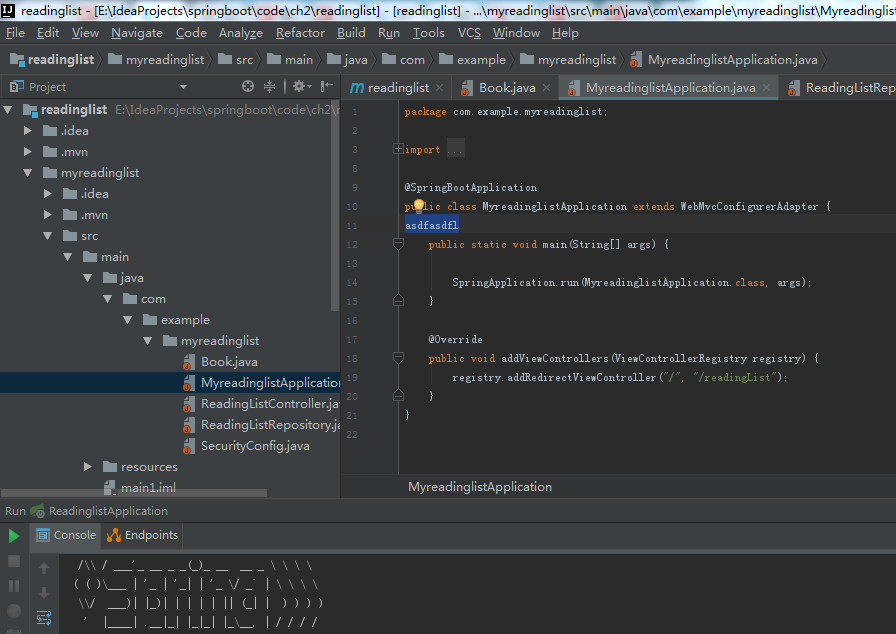The width and height of the screenshot is (896, 634).
Task: Hide the Project tool window
Action: tap(326, 86)
